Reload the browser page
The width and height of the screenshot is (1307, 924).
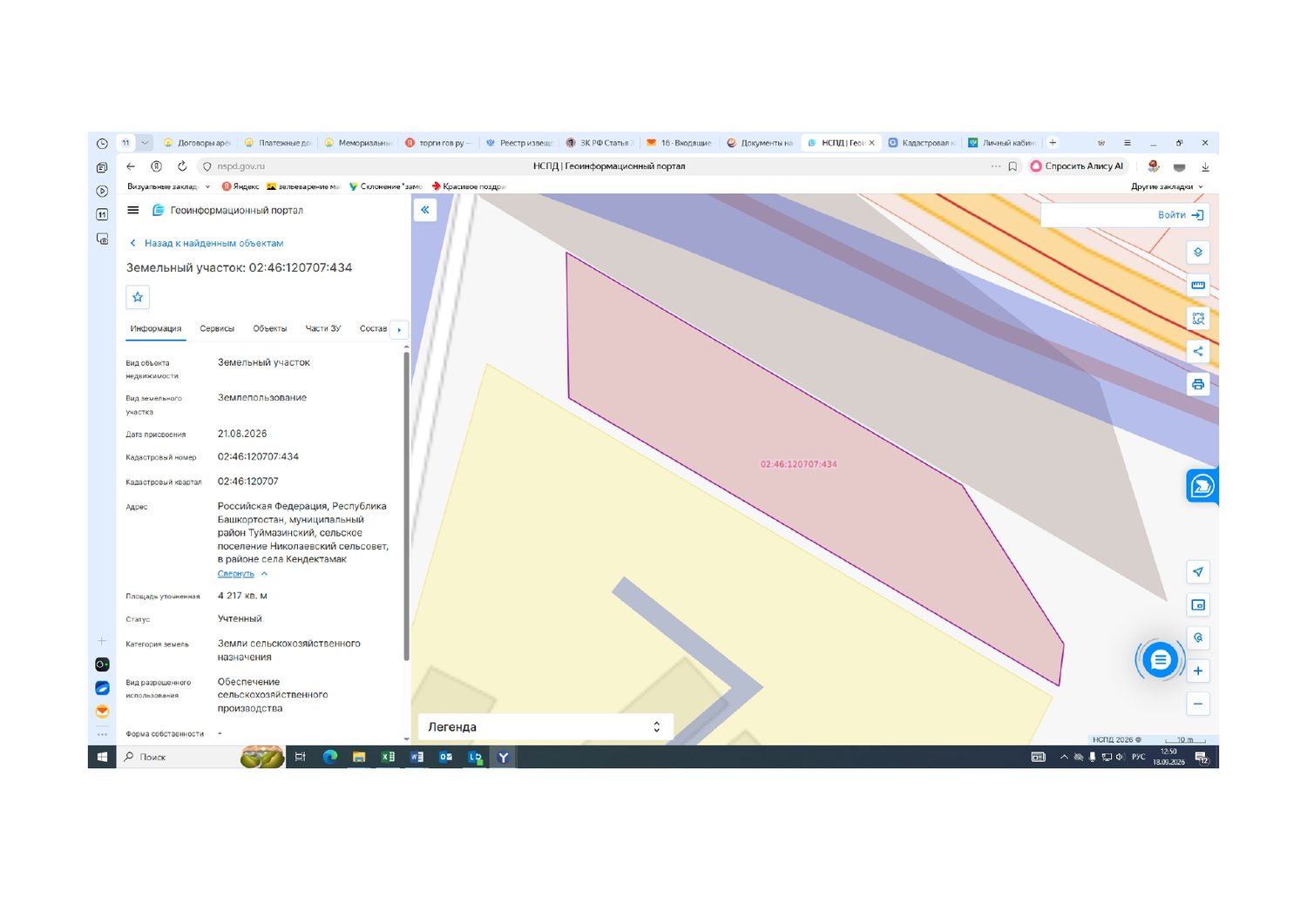182,166
